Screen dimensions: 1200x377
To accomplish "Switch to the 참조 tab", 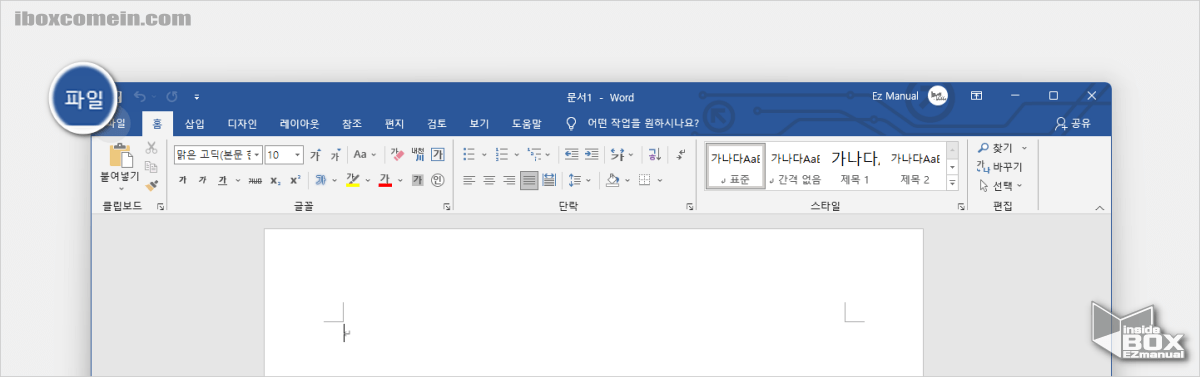I will 351,124.
